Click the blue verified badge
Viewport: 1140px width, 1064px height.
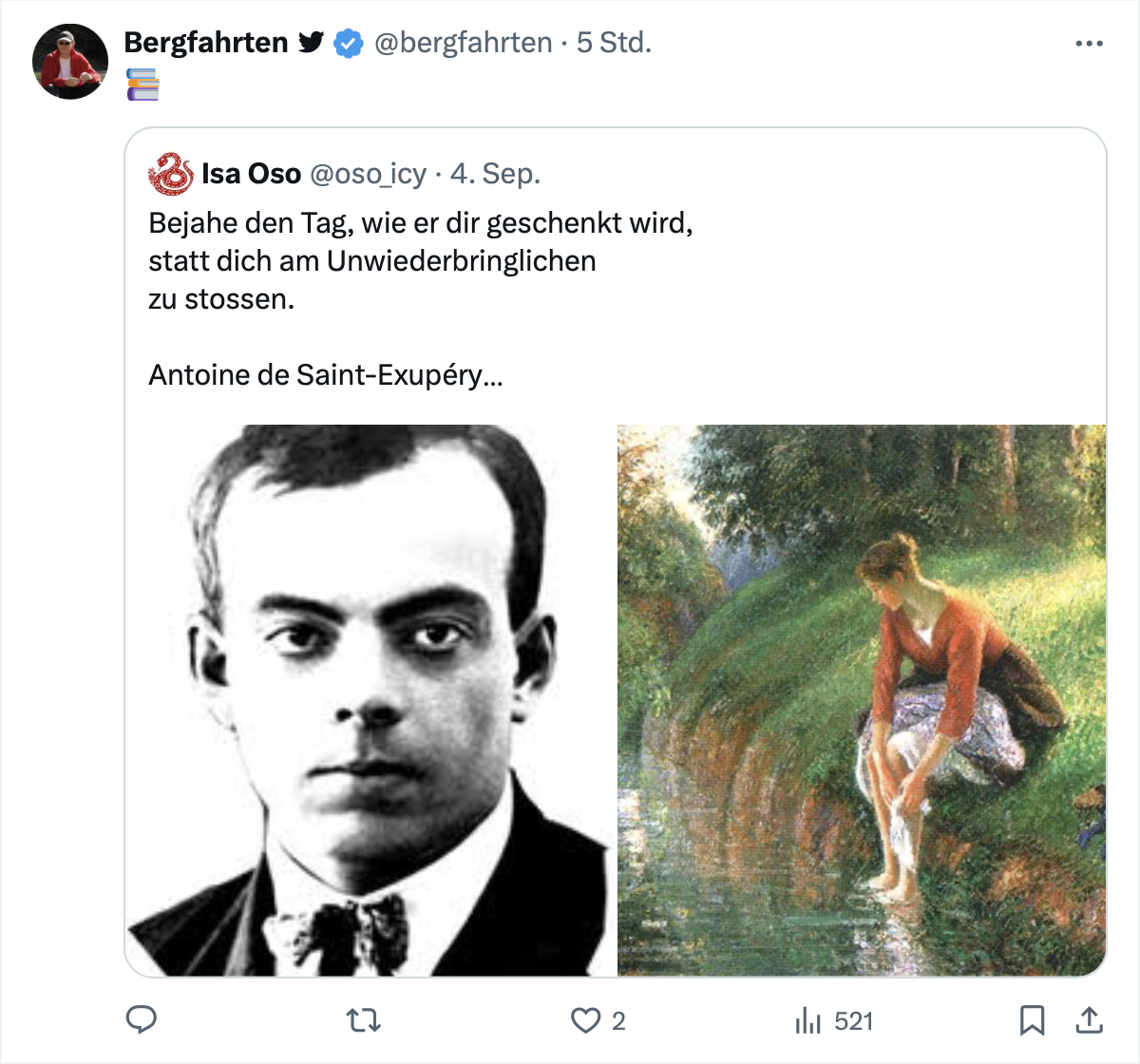(x=349, y=43)
